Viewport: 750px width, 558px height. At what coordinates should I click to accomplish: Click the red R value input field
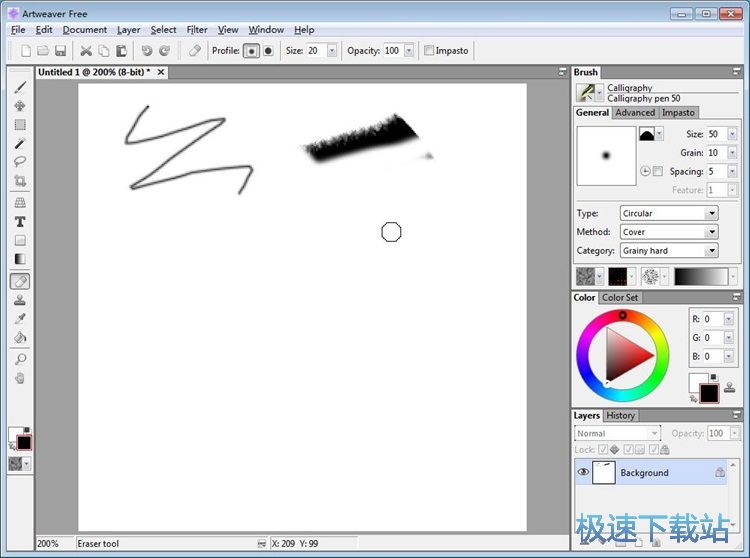pyautogui.click(x=711, y=319)
